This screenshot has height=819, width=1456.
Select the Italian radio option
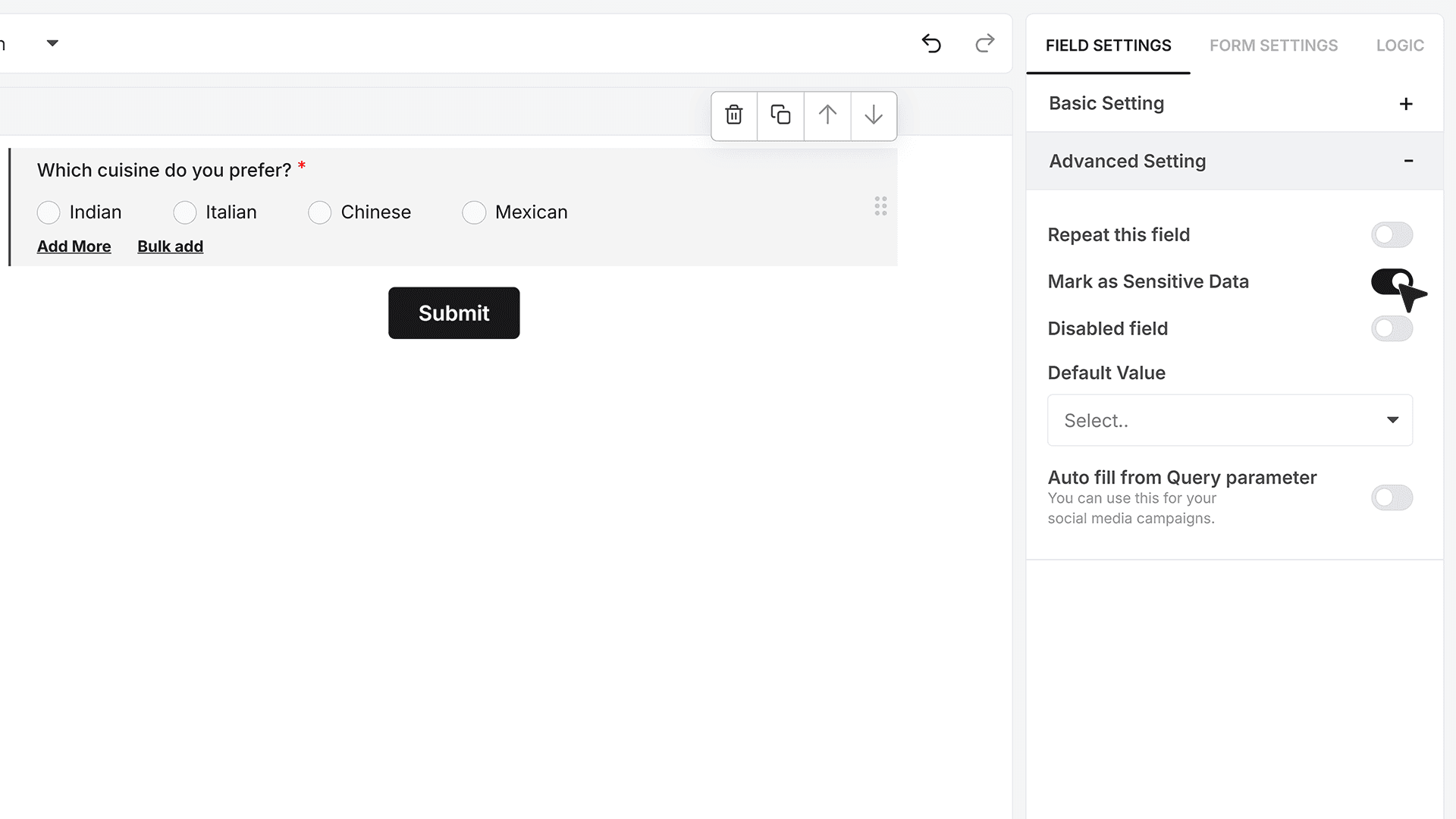coord(184,213)
